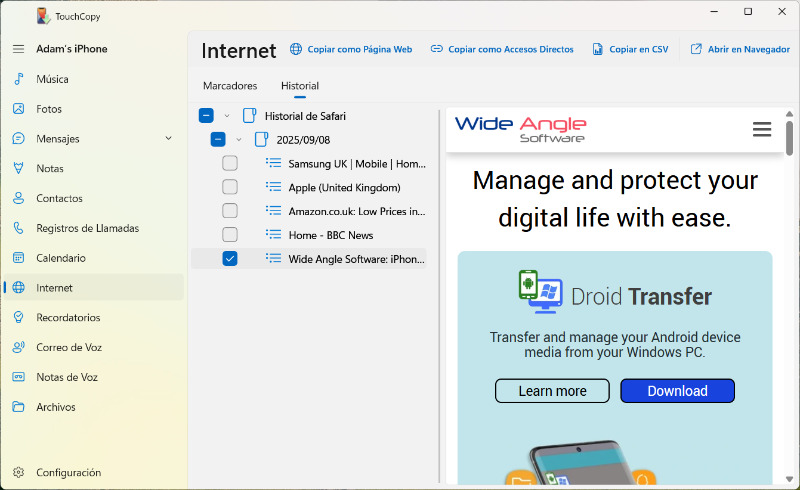Viewport: 800px width, 490px height.
Task: Click the 2025/09/08 folder document icon
Action: click(x=261, y=139)
